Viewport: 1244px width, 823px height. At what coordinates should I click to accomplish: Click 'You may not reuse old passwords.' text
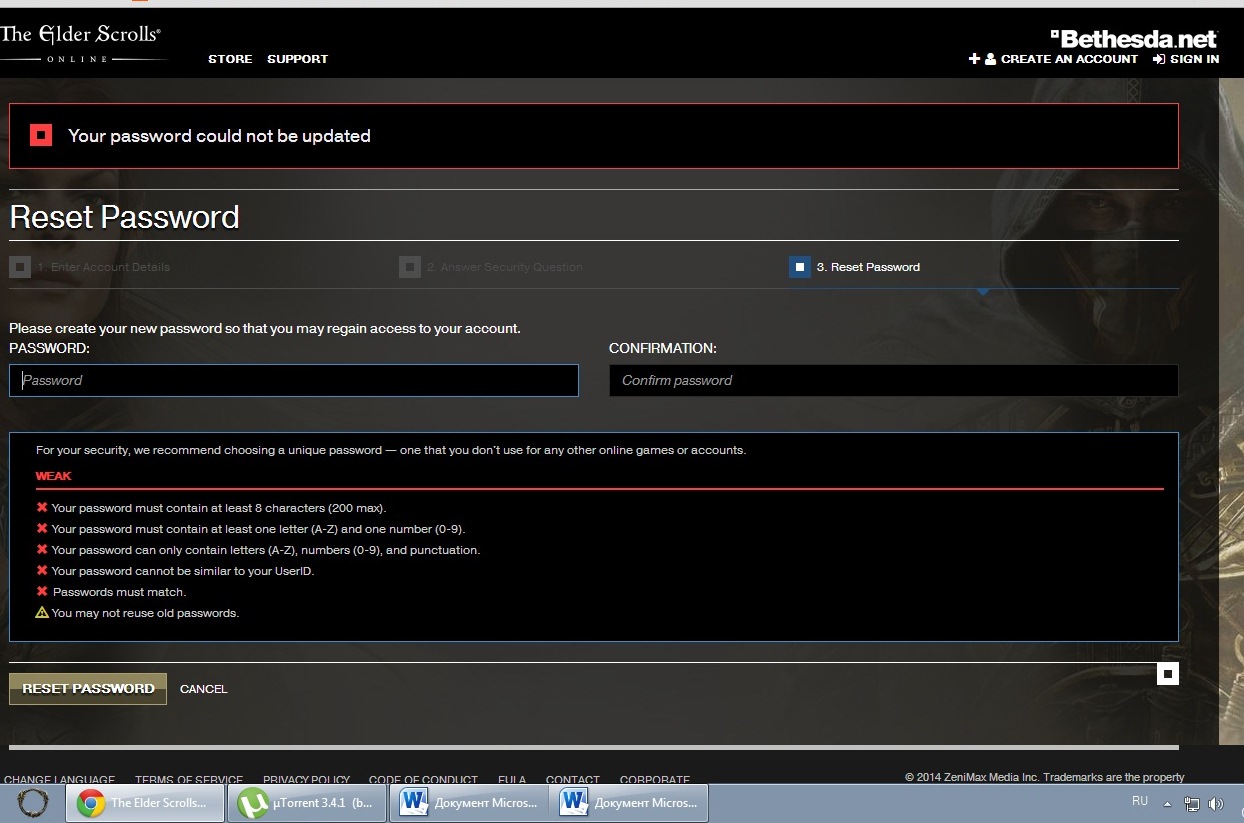tap(145, 613)
